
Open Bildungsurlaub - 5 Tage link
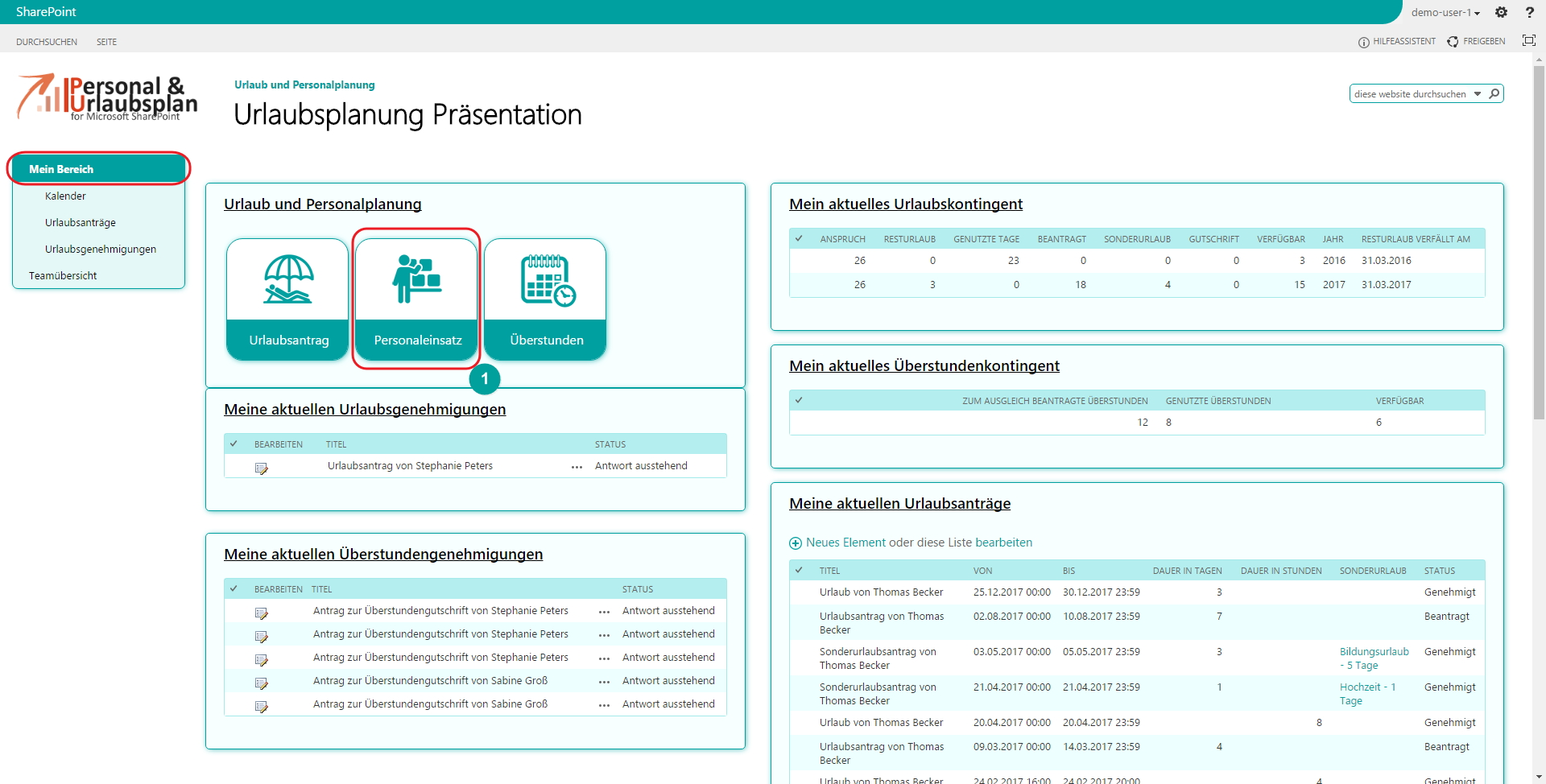(1374, 658)
